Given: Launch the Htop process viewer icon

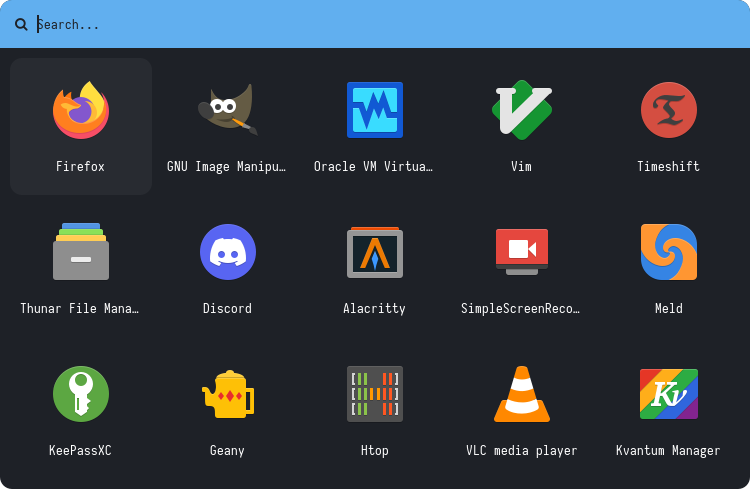Looking at the screenshot, I should click(374, 394).
